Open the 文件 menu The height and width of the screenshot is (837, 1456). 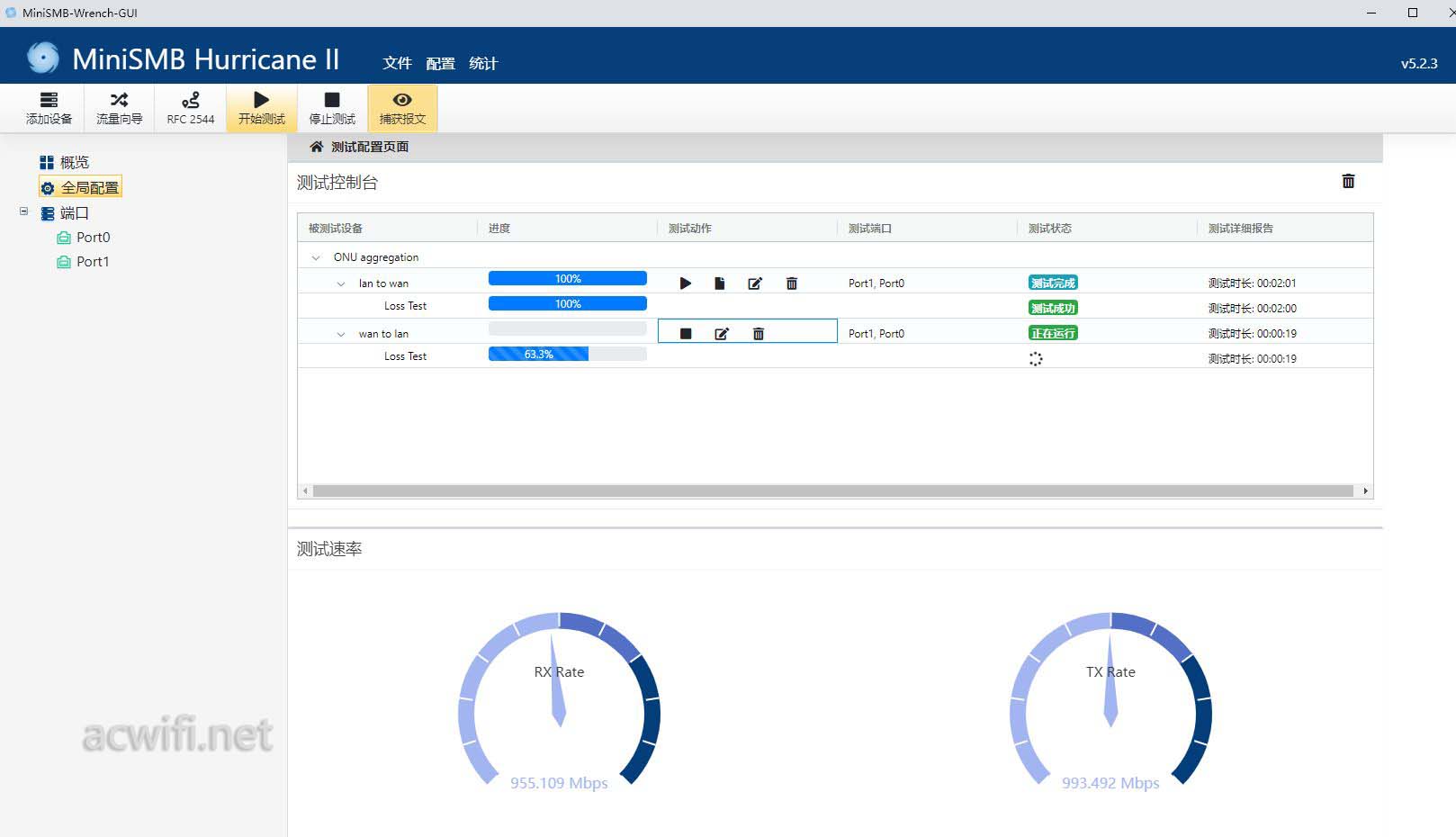coord(397,63)
